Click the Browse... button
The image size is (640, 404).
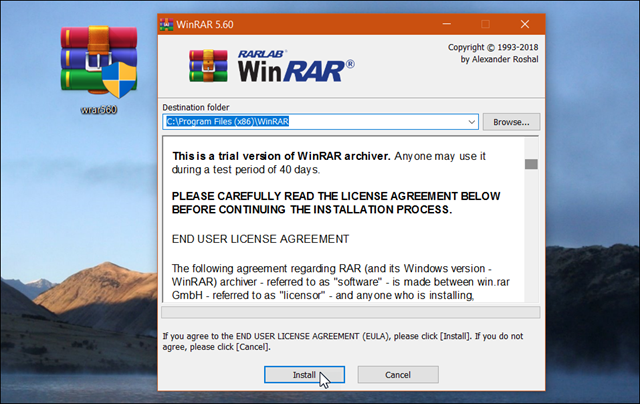click(x=511, y=122)
